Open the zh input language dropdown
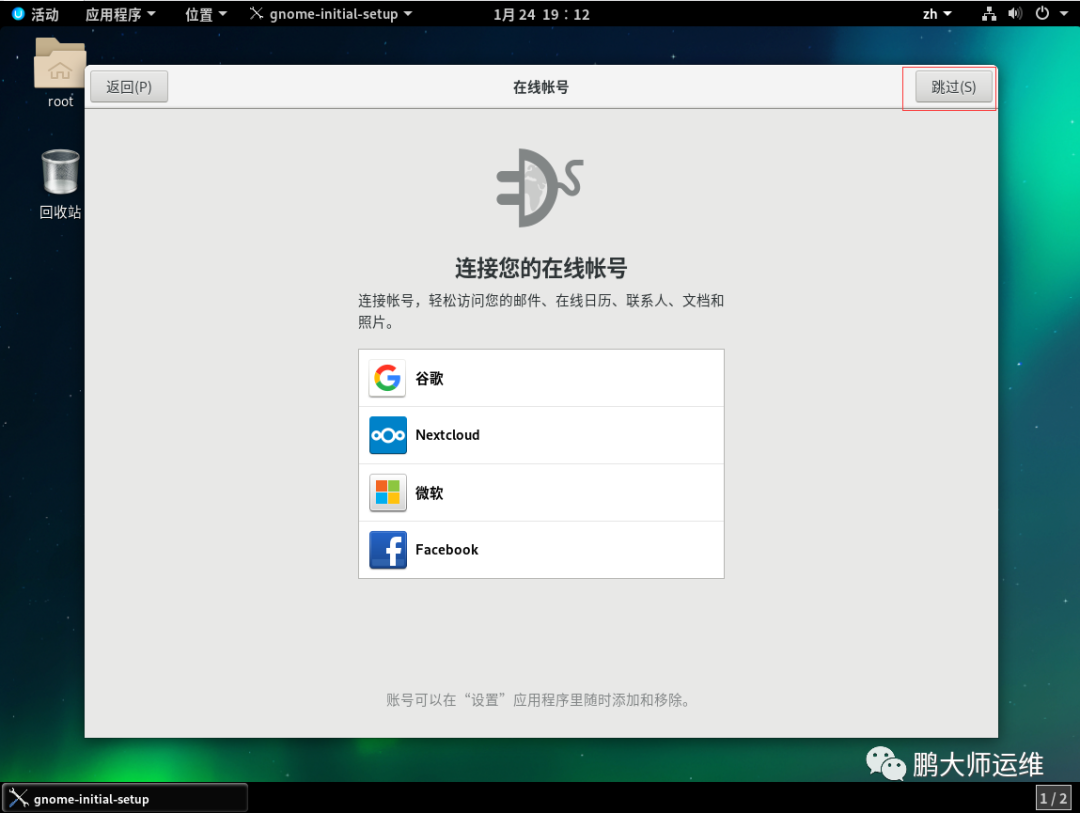Image resolution: width=1080 pixels, height=813 pixels. 937,14
